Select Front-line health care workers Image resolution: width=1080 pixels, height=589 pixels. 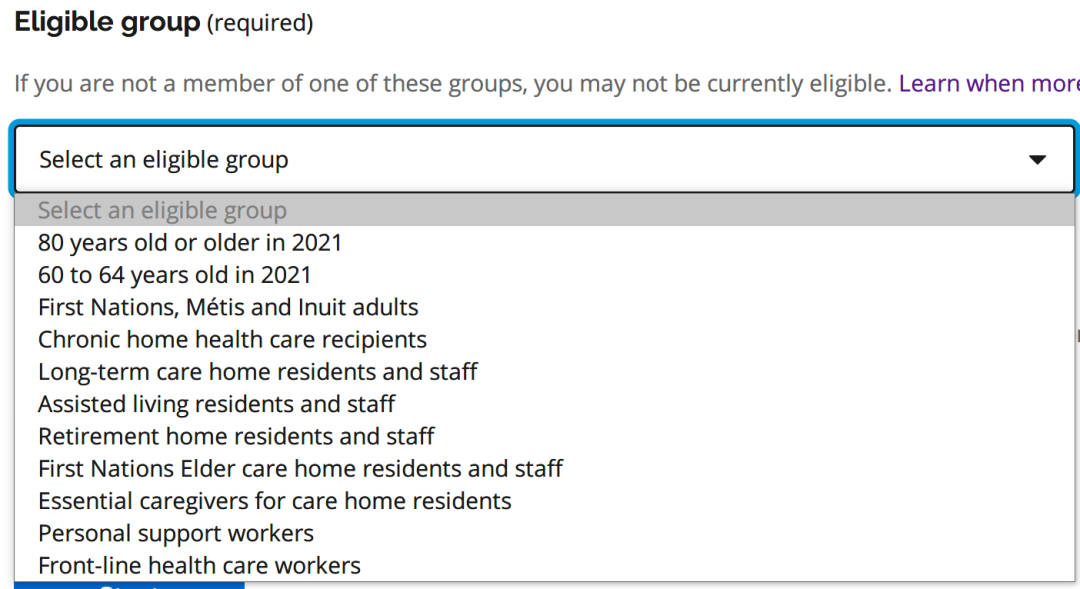point(544,566)
